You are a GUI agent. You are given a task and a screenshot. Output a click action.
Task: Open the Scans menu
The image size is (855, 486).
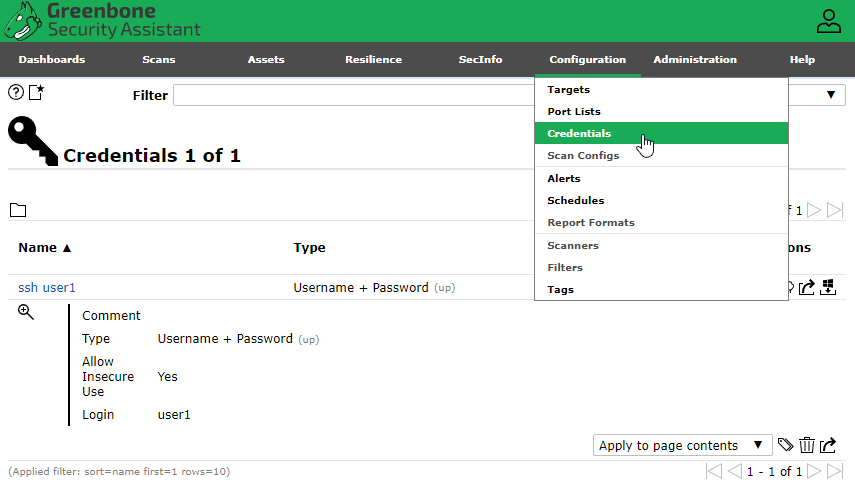tap(159, 59)
